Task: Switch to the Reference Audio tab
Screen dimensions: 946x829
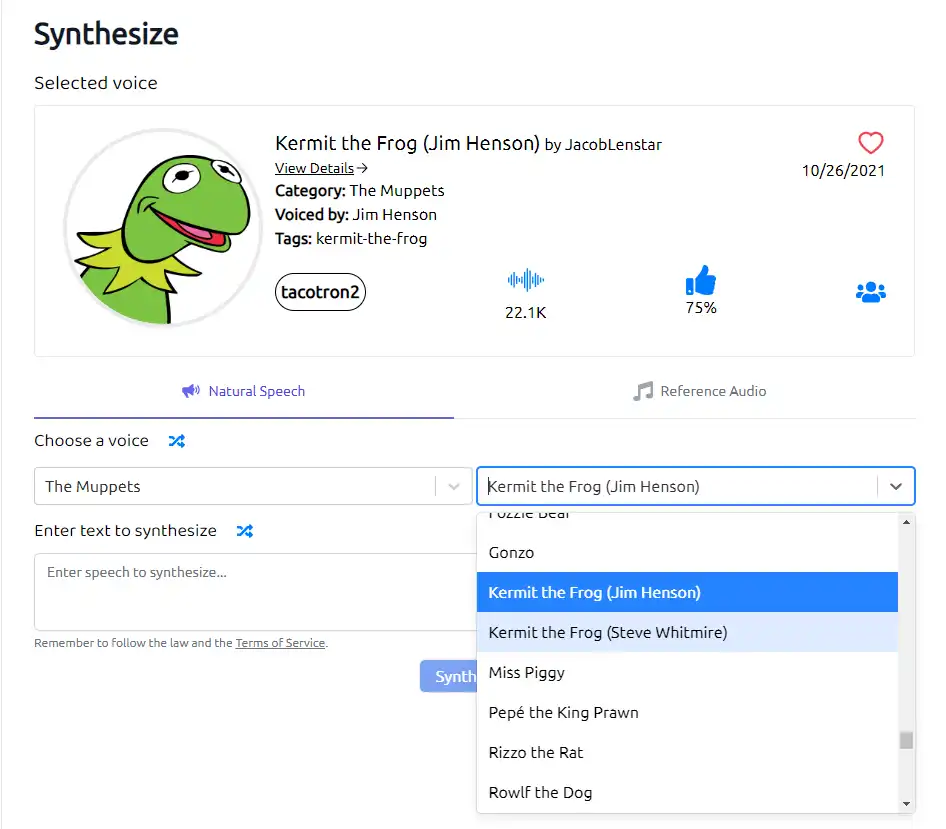Action: (x=700, y=392)
